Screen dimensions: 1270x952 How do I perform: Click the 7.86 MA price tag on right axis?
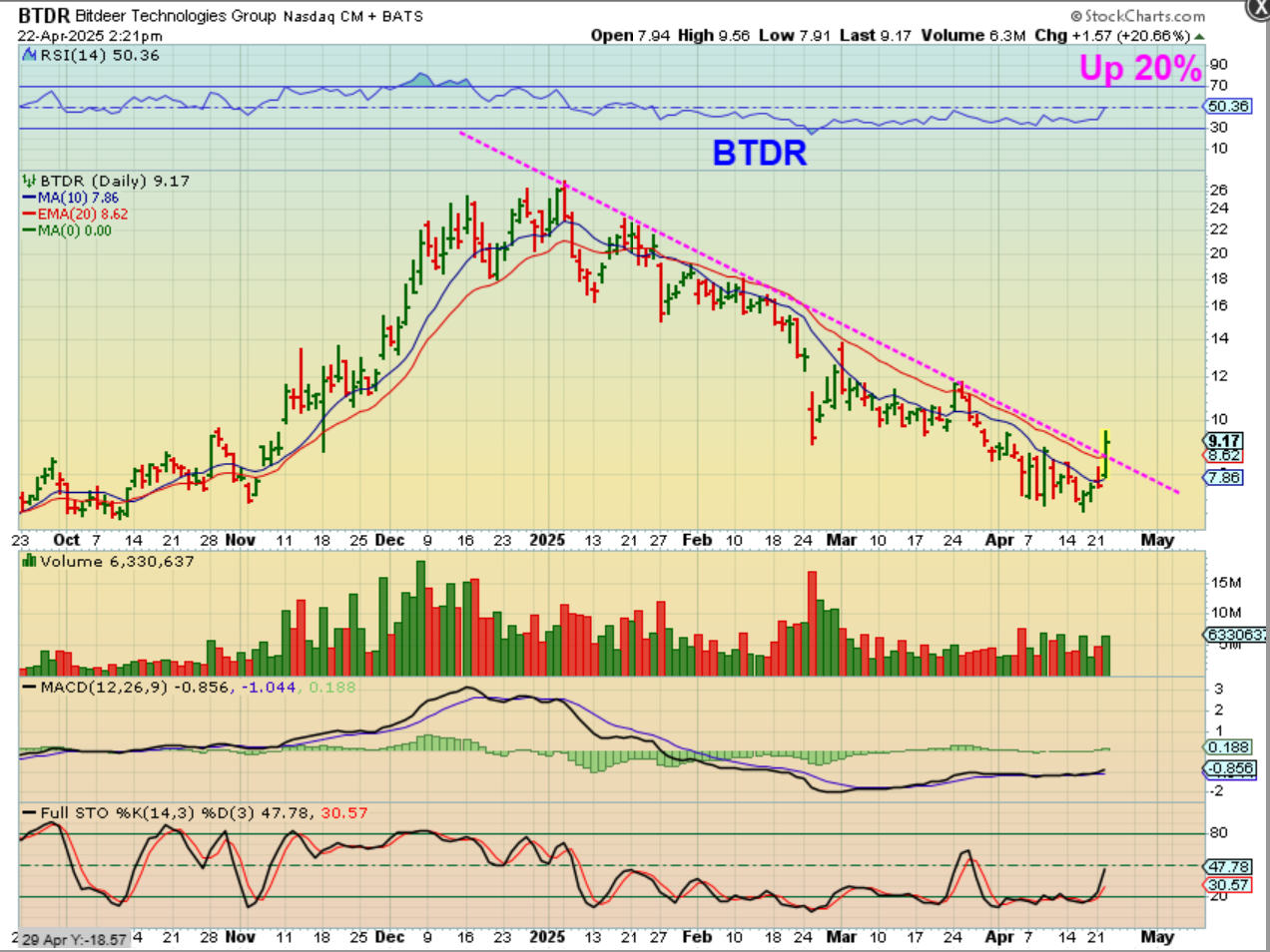click(1224, 478)
